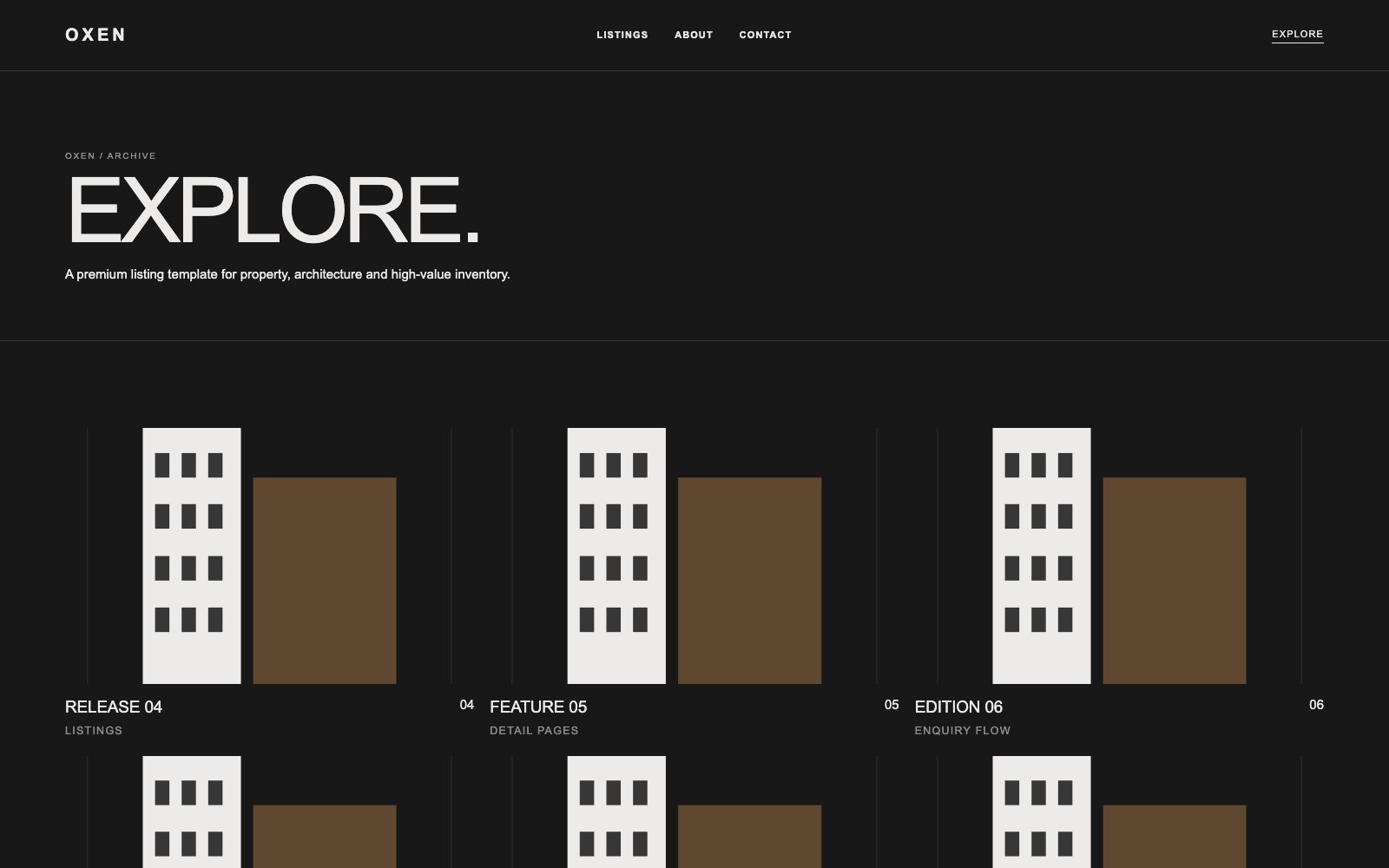Click the OXEN / ARCHIVE breadcrumb text
The image size is (1389, 868).
[x=110, y=156]
